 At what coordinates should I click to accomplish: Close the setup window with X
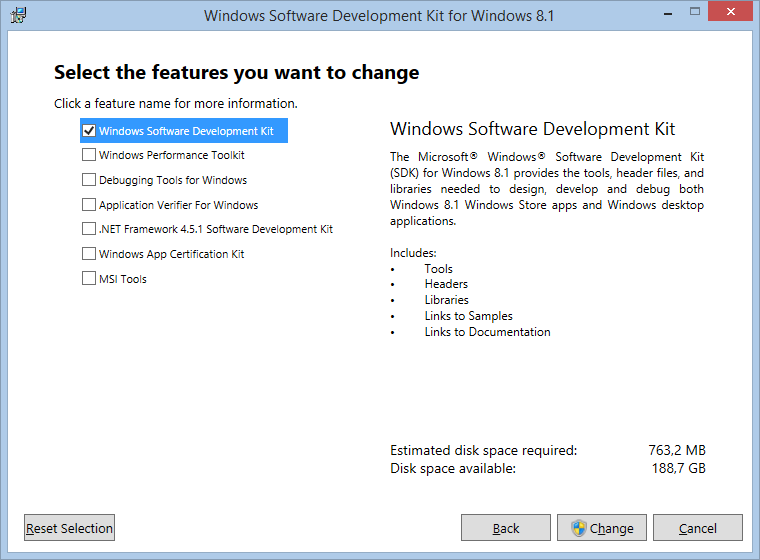730,12
